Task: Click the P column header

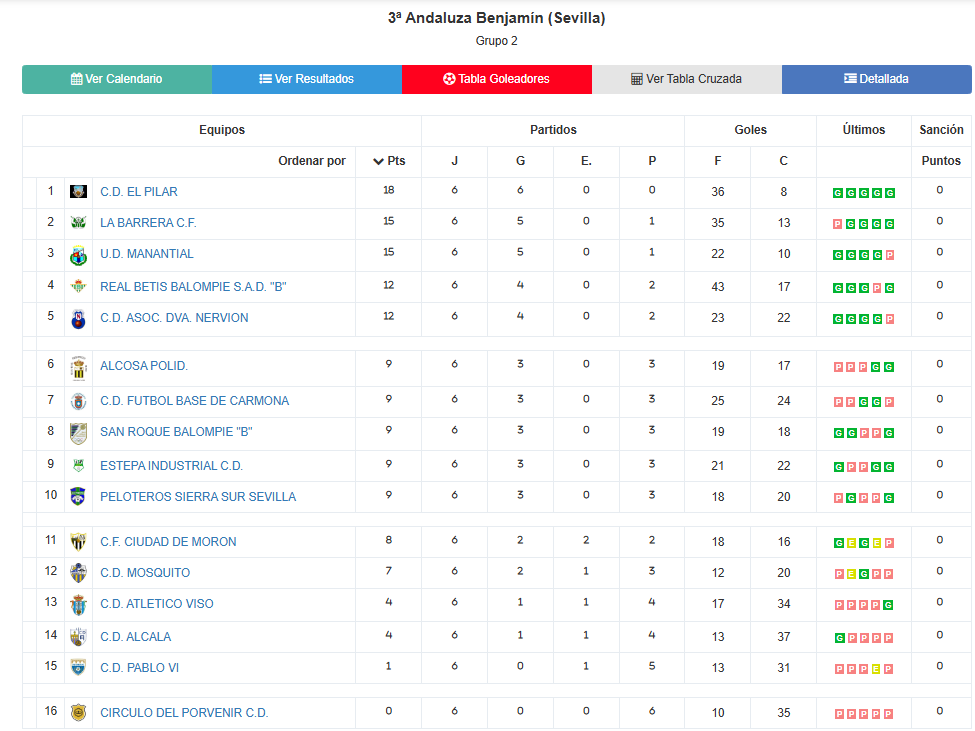Action: pyautogui.click(x=652, y=162)
